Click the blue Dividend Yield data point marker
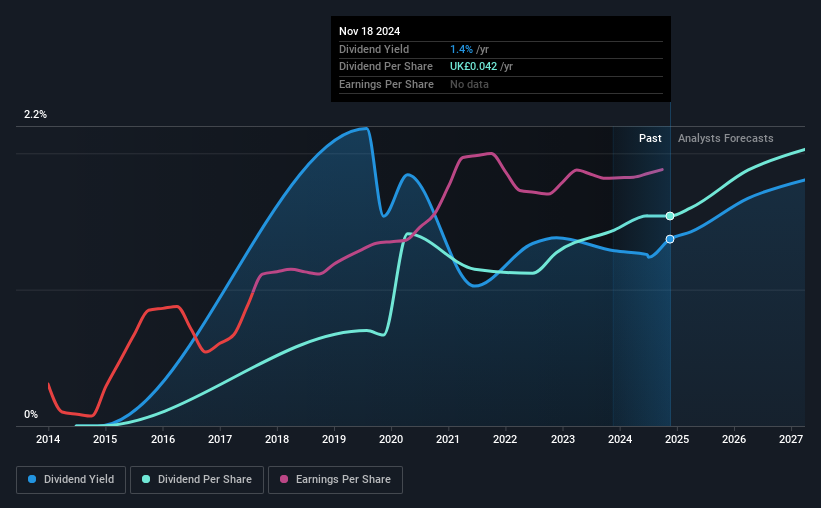 (x=670, y=239)
